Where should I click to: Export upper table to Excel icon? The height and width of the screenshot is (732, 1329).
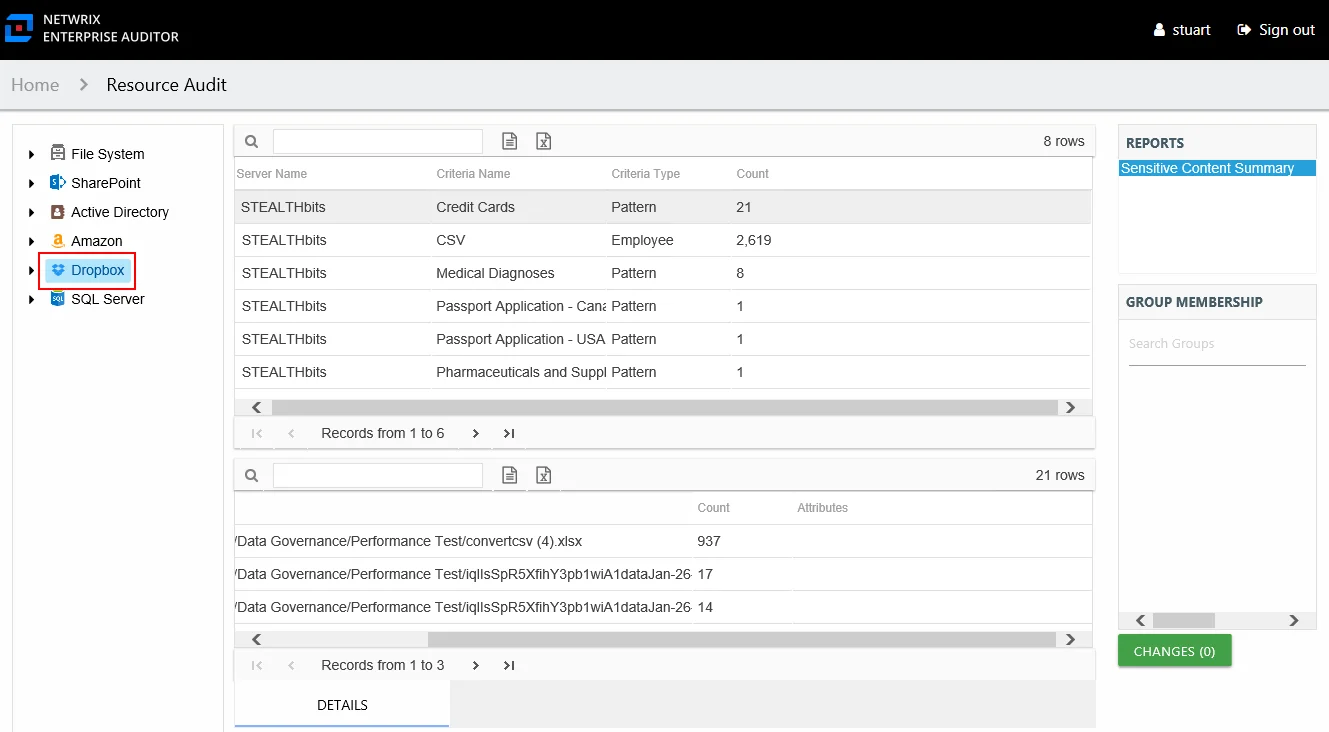[544, 141]
